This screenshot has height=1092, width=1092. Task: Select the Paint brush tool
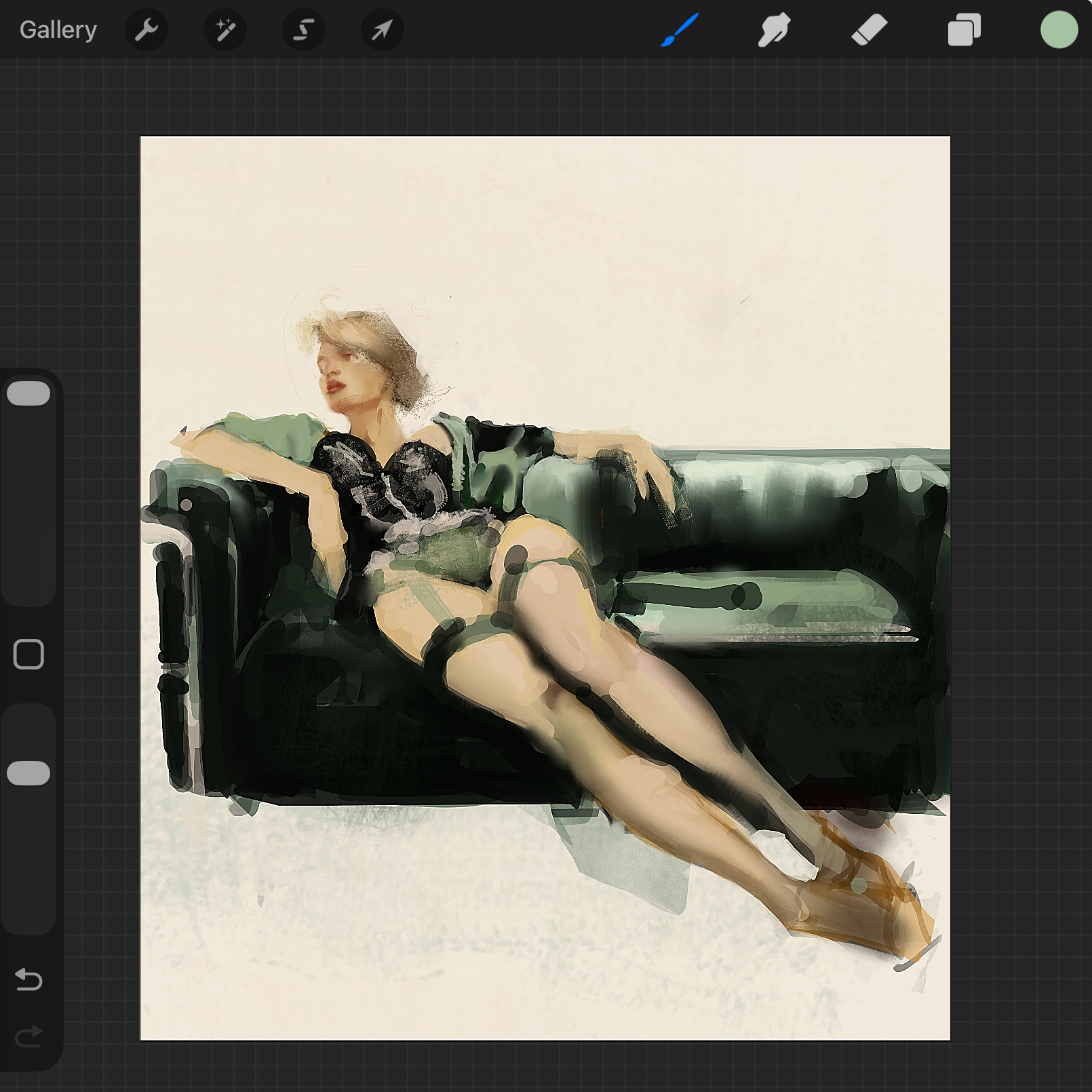(x=680, y=30)
